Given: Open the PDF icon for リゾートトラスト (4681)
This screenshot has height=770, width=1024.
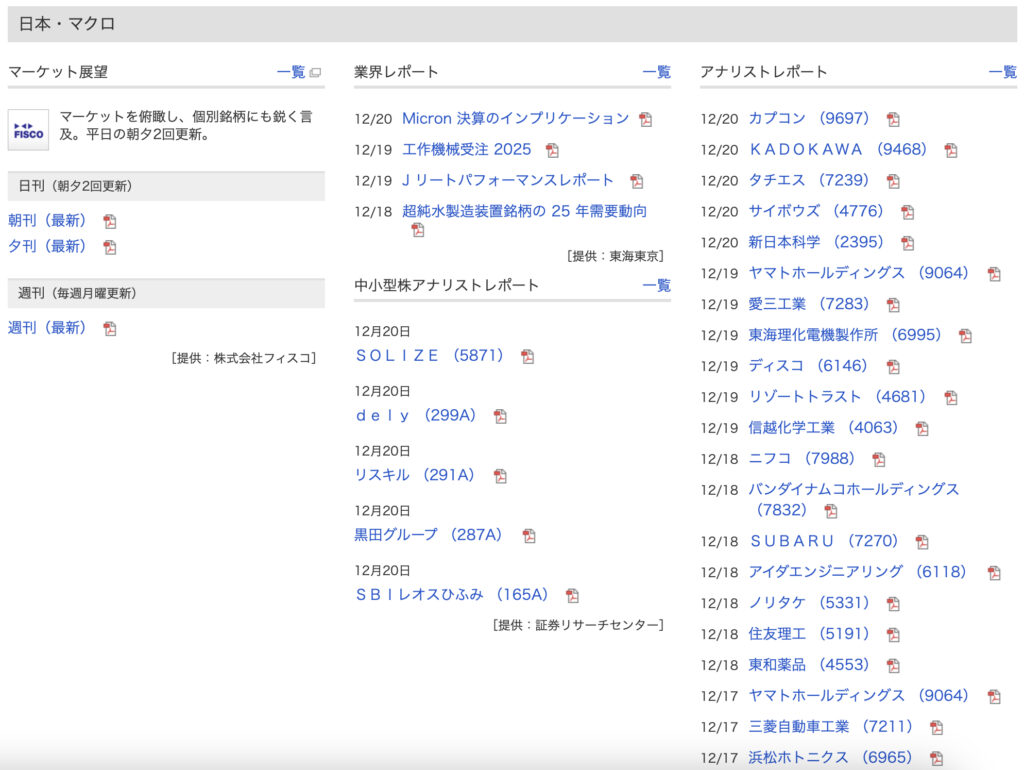Looking at the screenshot, I should pyautogui.click(x=950, y=398).
